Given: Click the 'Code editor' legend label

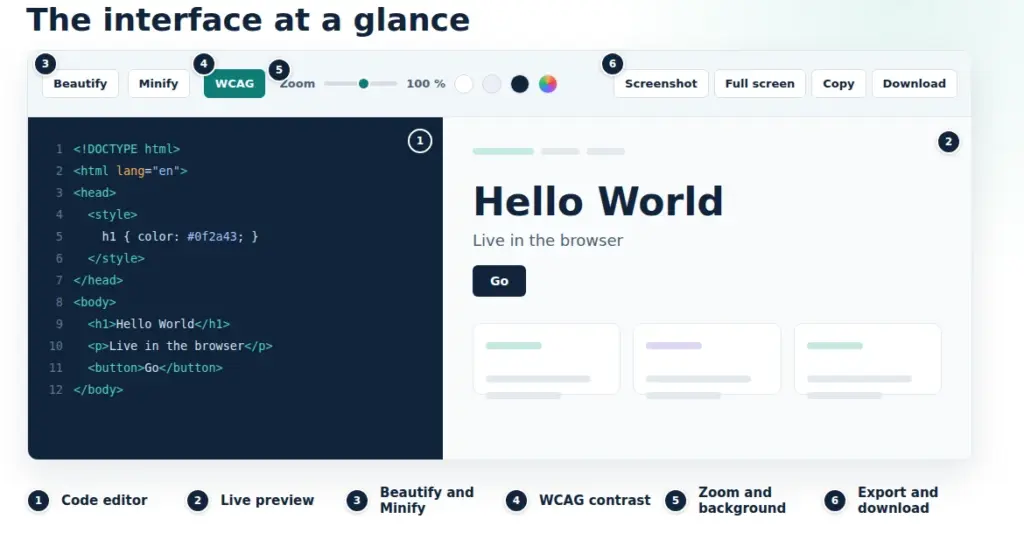Looking at the screenshot, I should pyautogui.click(x=104, y=500).
